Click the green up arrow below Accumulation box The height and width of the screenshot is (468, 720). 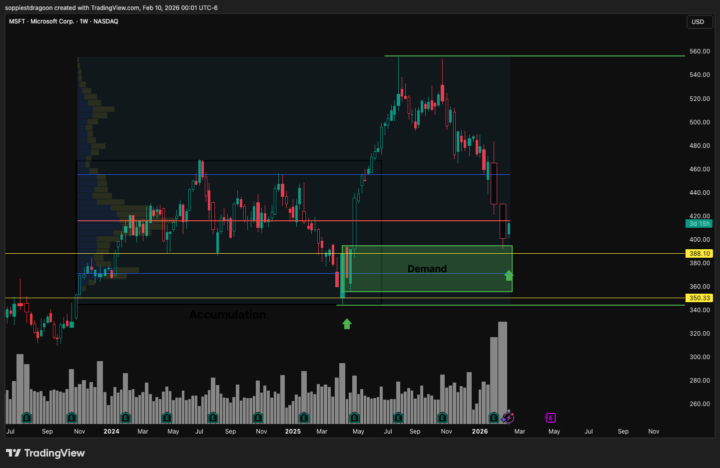(x=347, y=324)
